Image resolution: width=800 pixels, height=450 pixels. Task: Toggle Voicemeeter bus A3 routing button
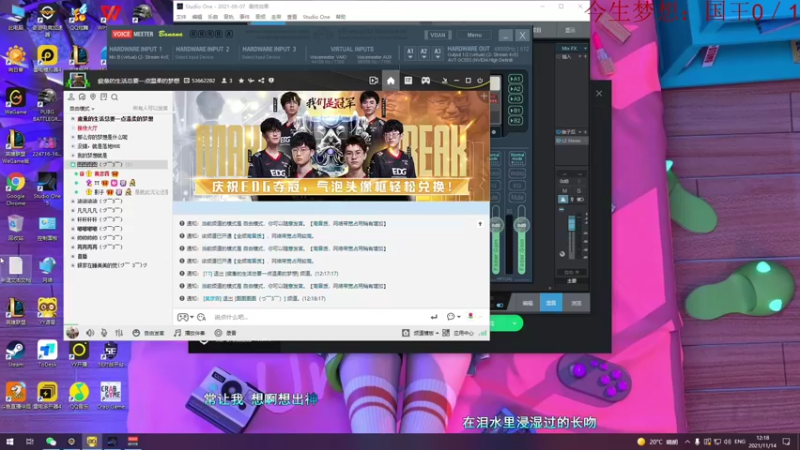pyautogui.click(x=515, y=98)
